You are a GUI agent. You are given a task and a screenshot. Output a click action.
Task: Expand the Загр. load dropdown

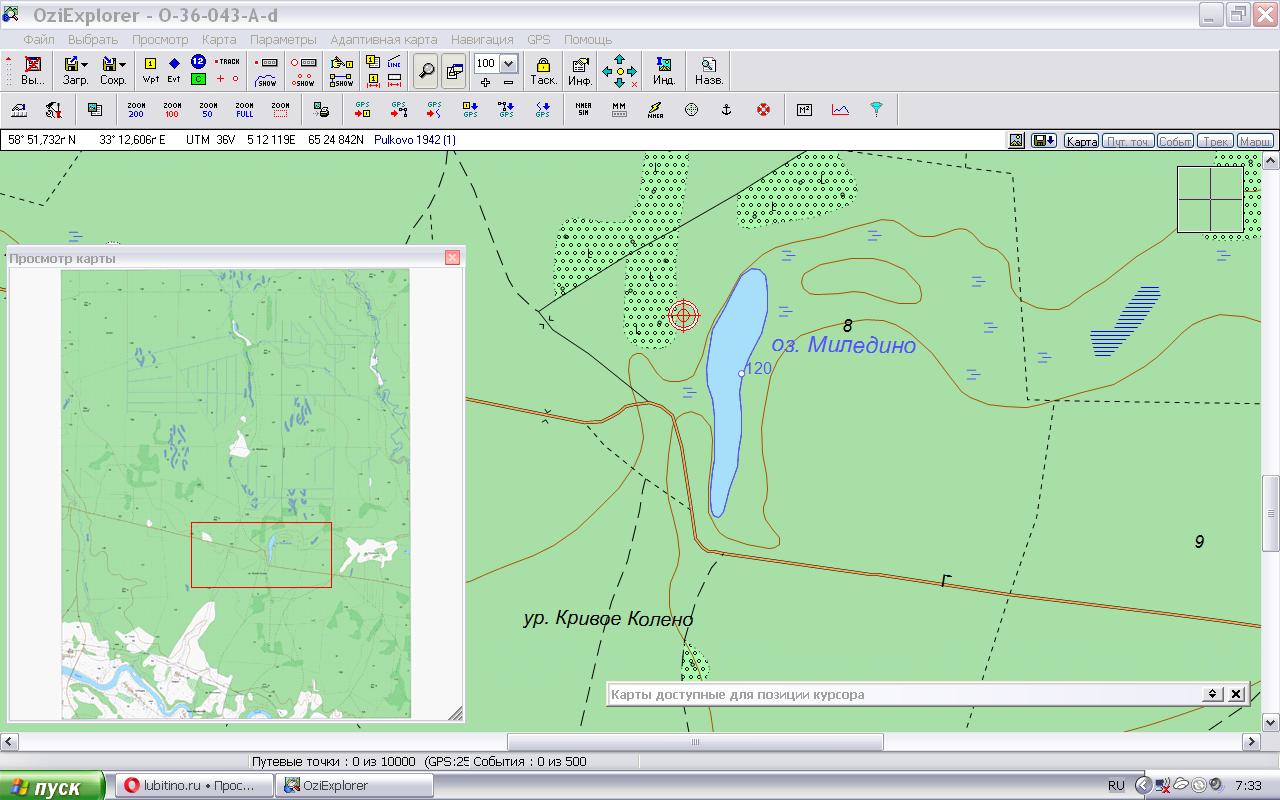tap(86, 64)
